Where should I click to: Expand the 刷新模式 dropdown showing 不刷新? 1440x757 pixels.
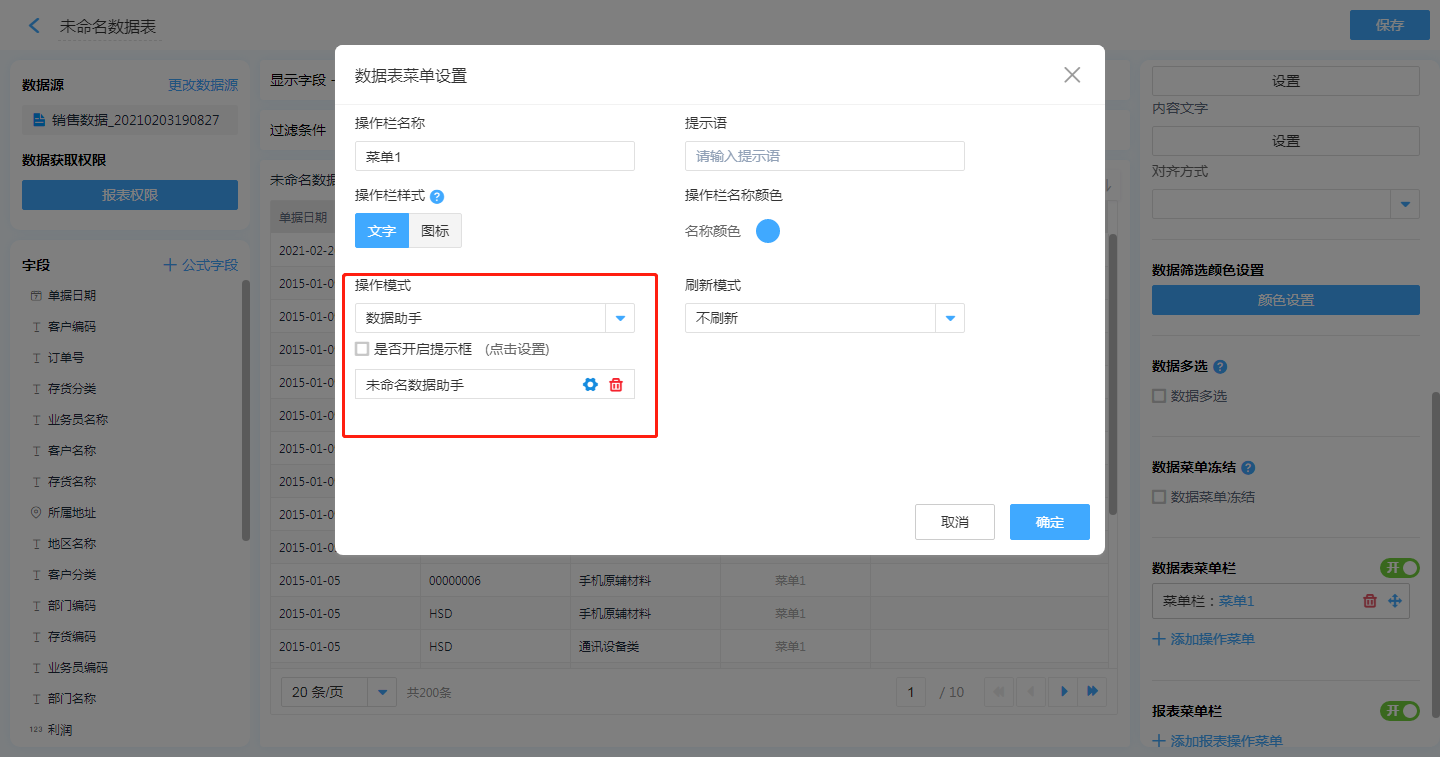tap(950, 318)
